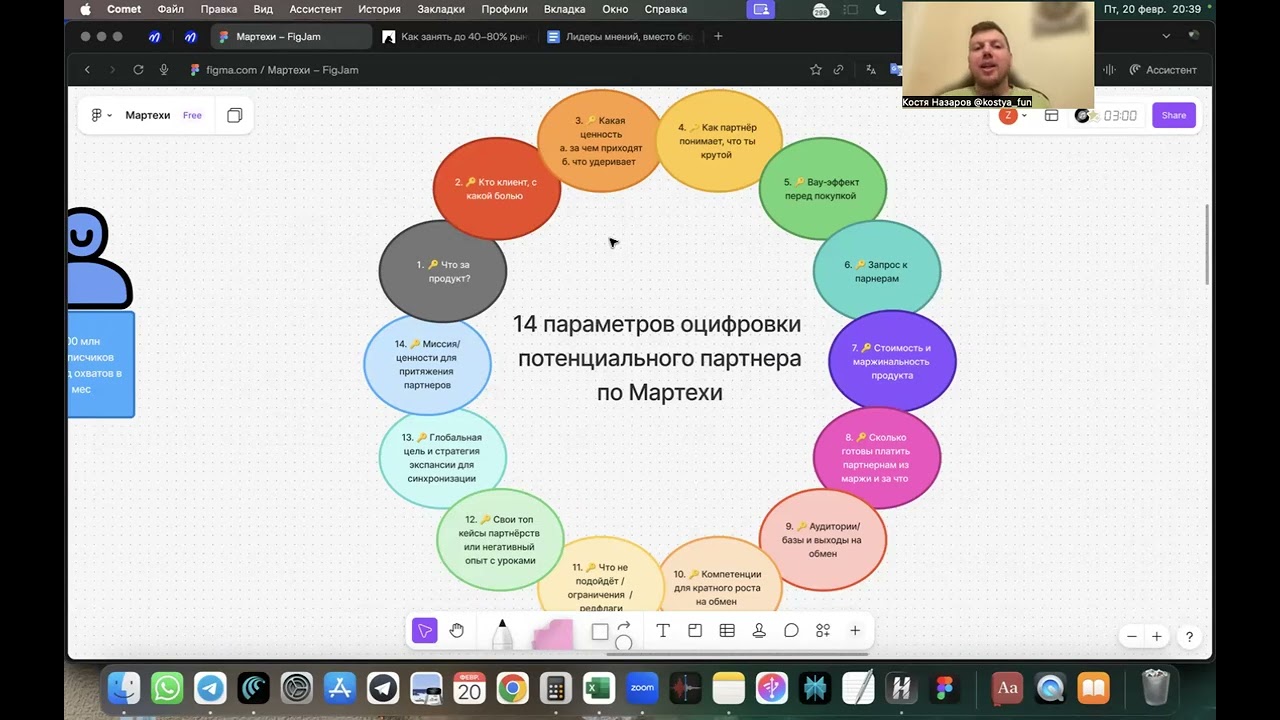Click the screen sharing menu bar icon
The height and width of the screenshot is (720, 1280).
[x=762, y=9]
